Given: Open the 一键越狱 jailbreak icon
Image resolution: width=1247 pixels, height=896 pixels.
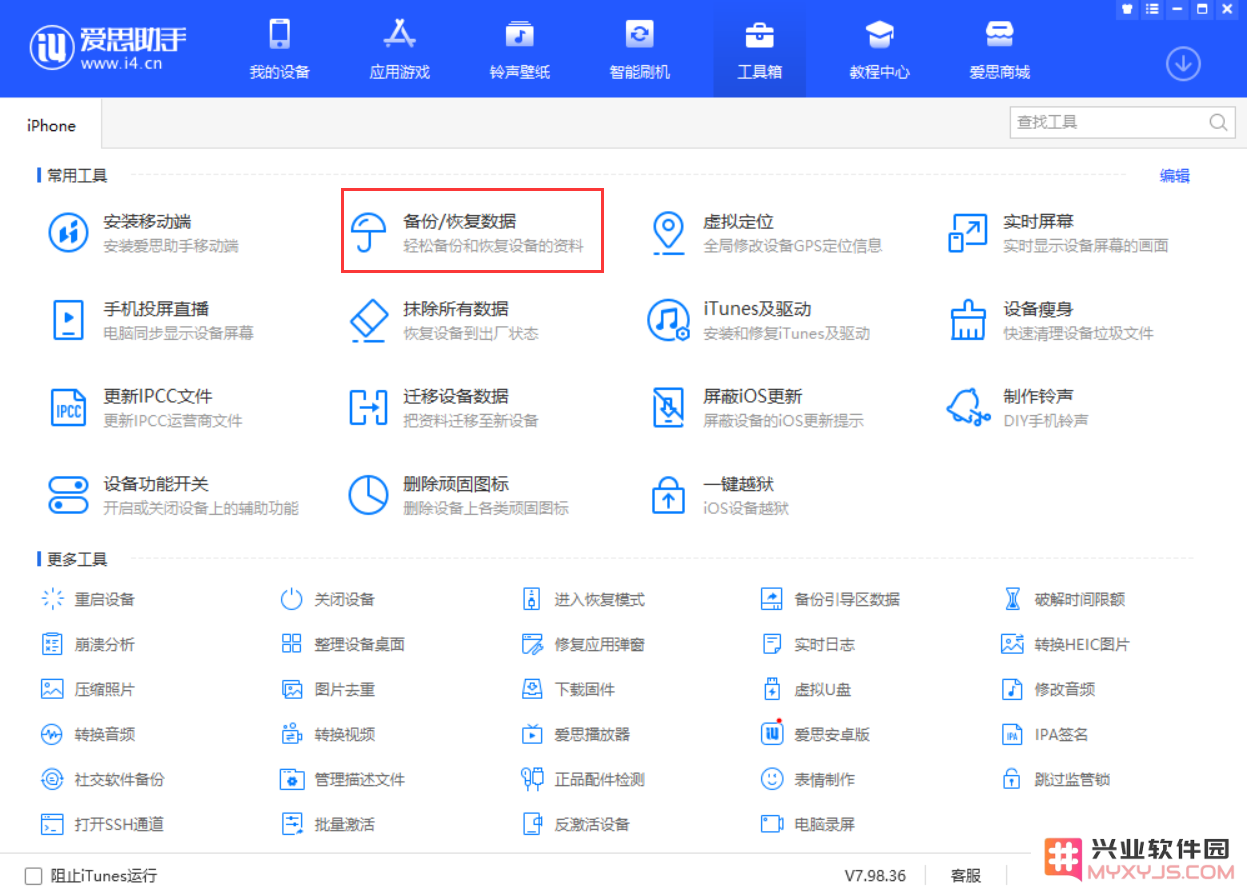Looking at the screenshot, I should [668, 495].
